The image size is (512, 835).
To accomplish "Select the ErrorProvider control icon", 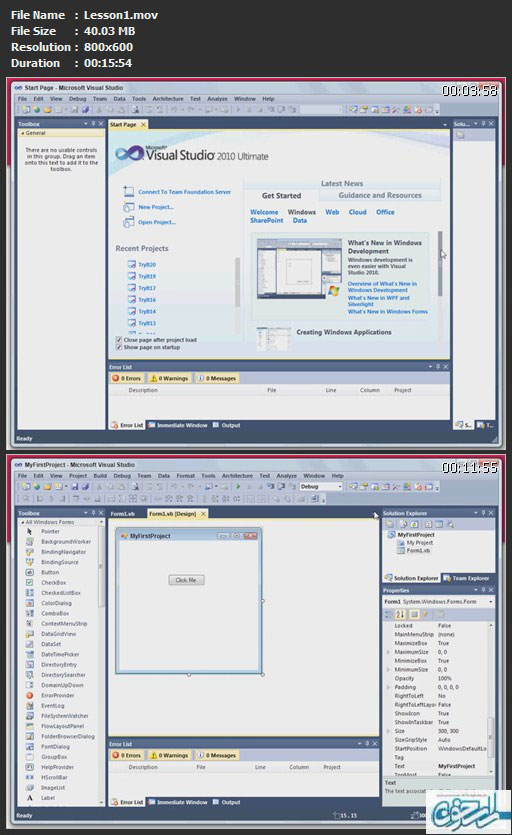I will 29,695.
